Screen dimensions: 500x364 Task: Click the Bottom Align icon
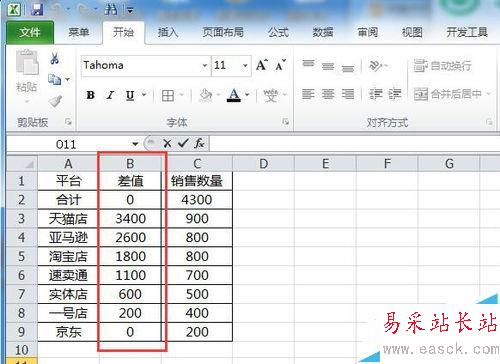coord(348,68)
